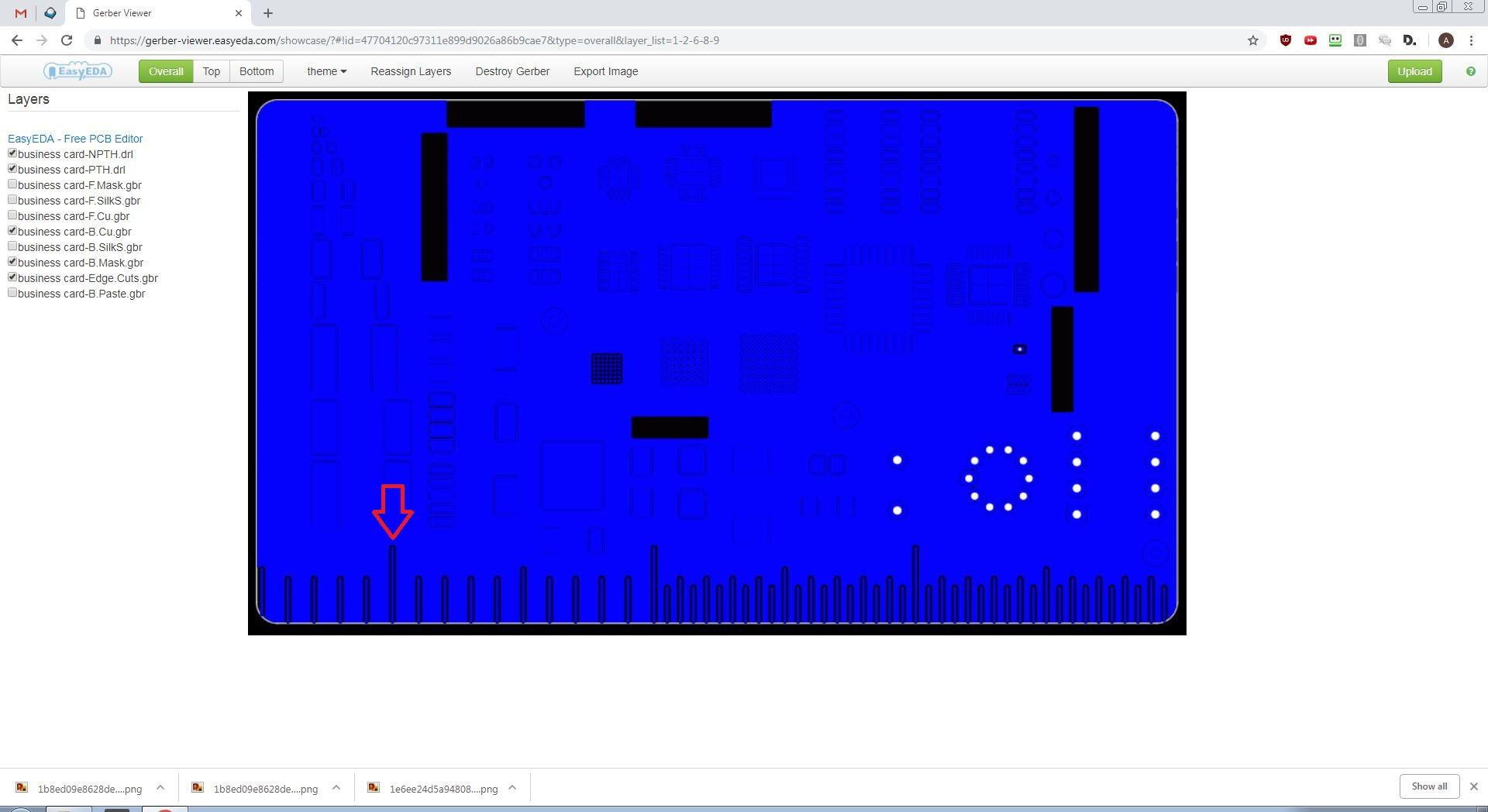View site security lock info
The image size is (1488, 812).
98,40
